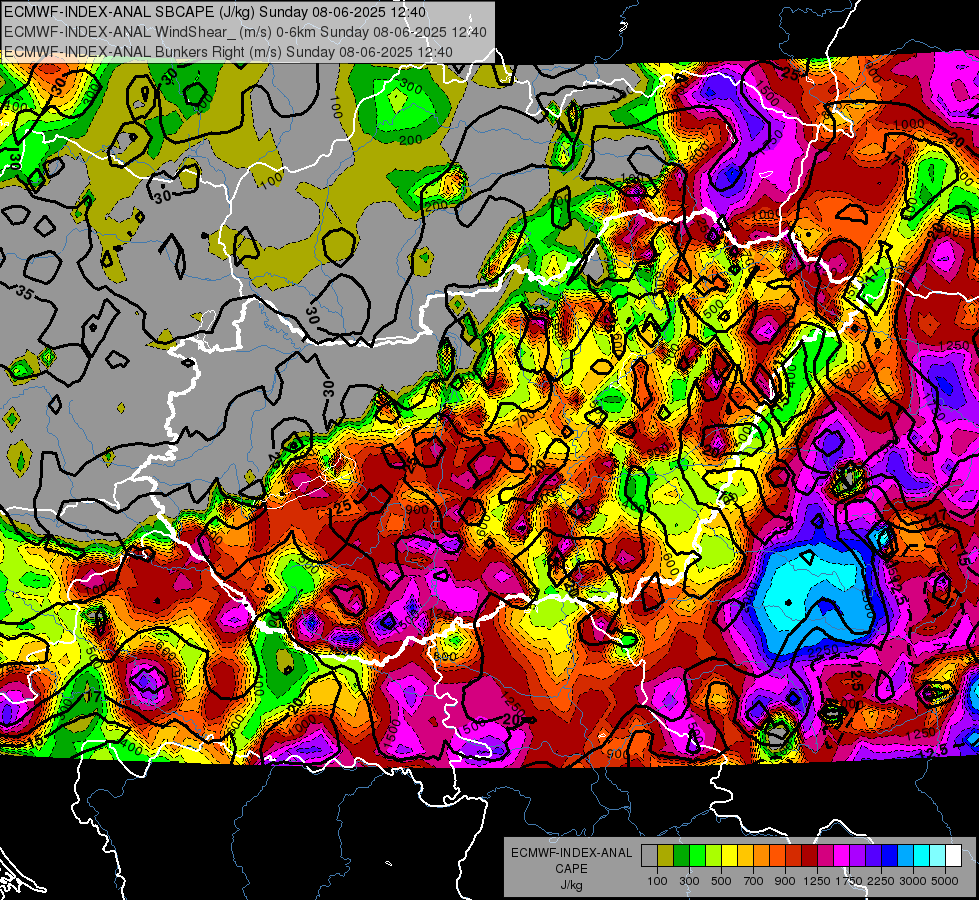Click the WindShear_ 0-6km title line
Image resolution: width=979 pixels, height=900 pixels.
point(245,32)
